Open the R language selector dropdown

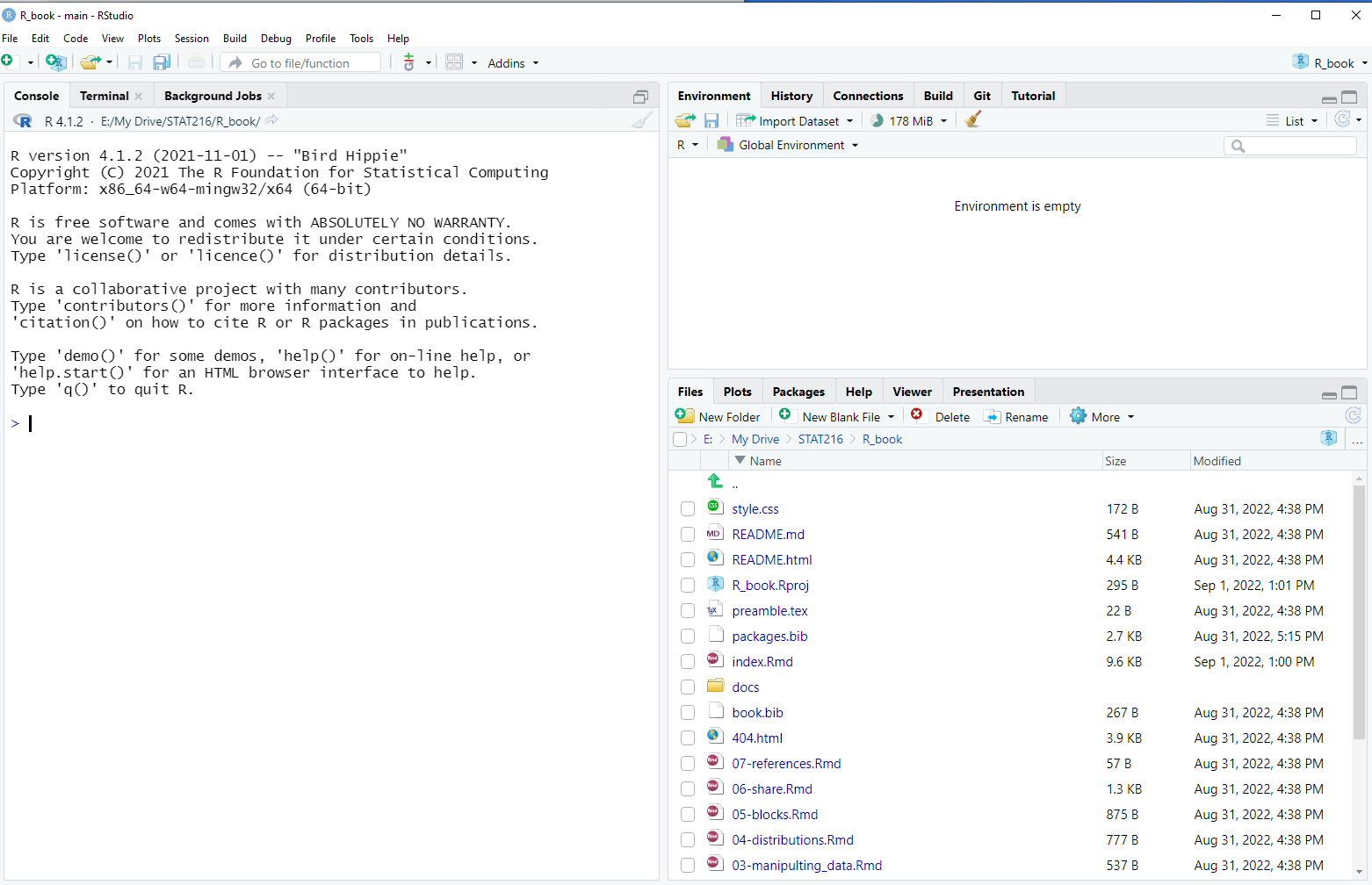(687, 145)
